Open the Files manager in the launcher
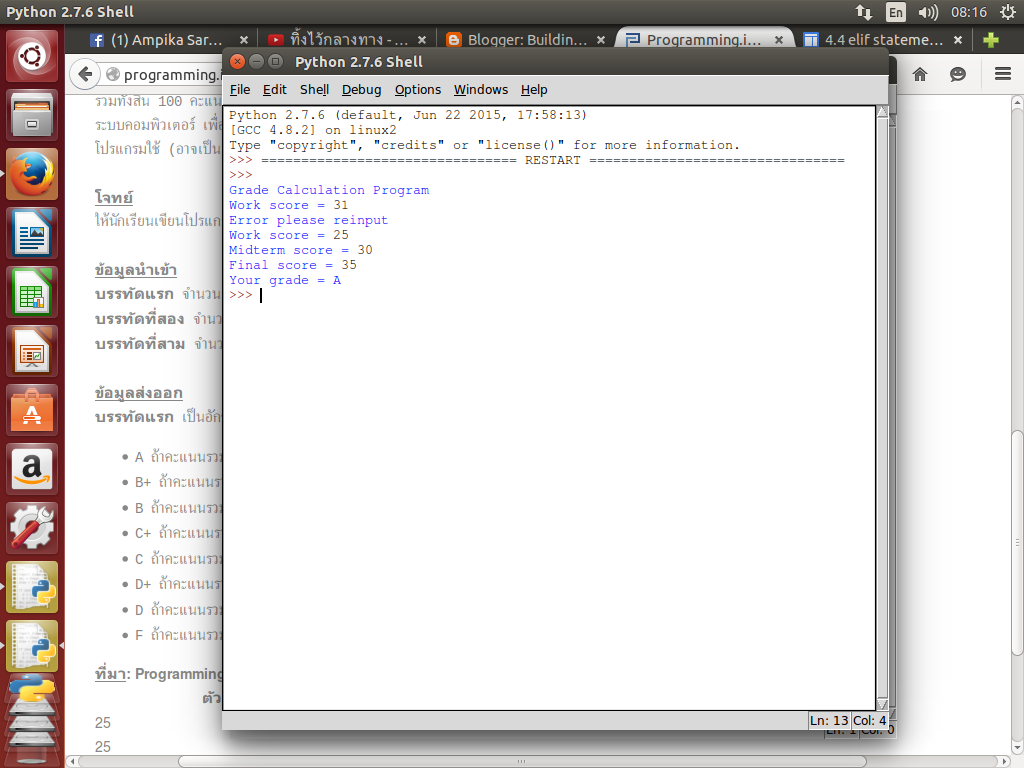Screen dimensions: 1024x768 point(32,116)
